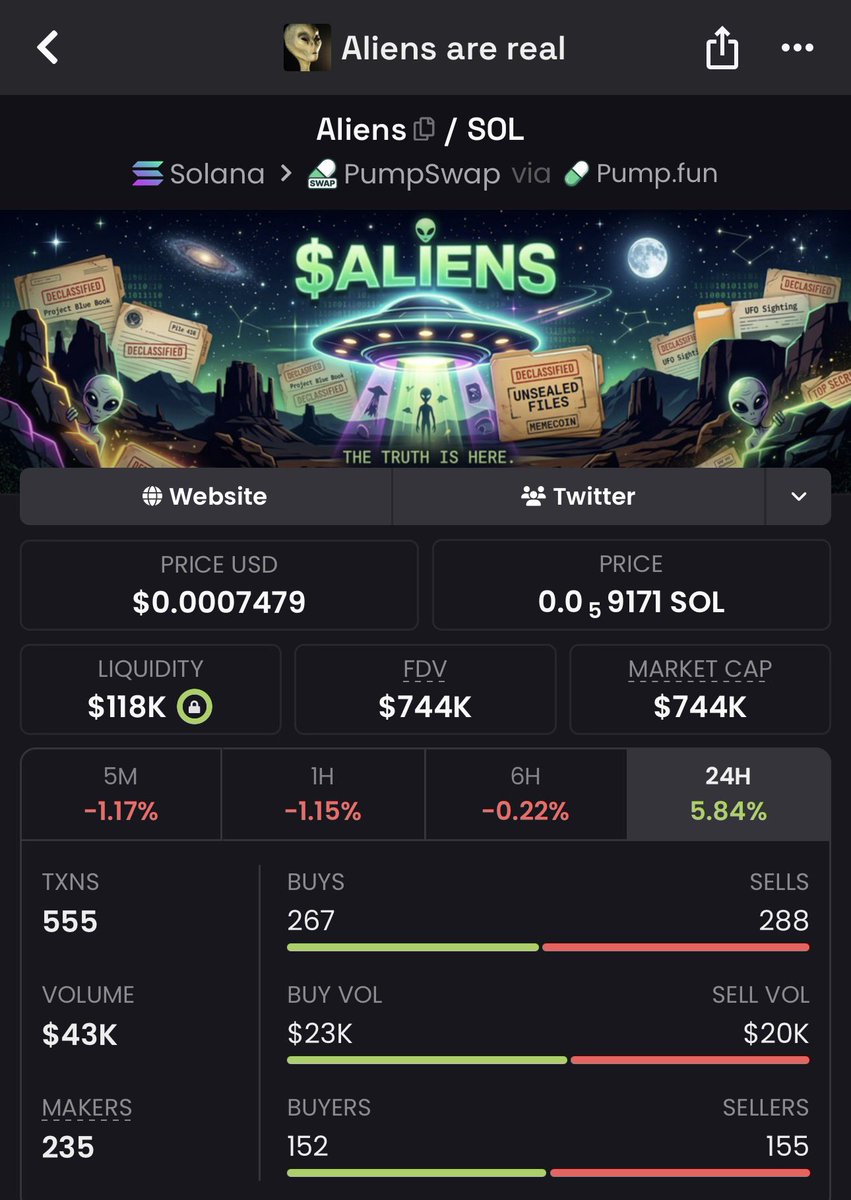Select the 24H timeframe tab

(x=728, y=794)
